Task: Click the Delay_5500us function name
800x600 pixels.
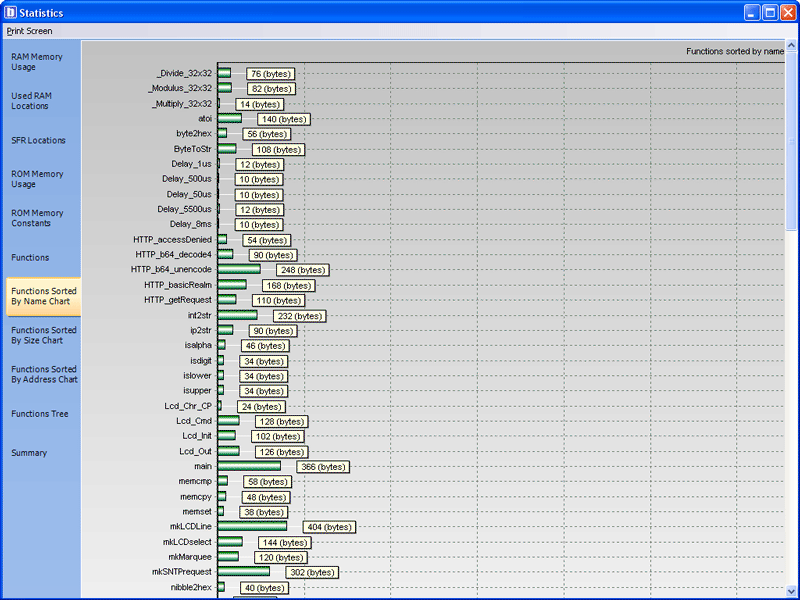Action: pyautogui.click(x=184, y=209)
